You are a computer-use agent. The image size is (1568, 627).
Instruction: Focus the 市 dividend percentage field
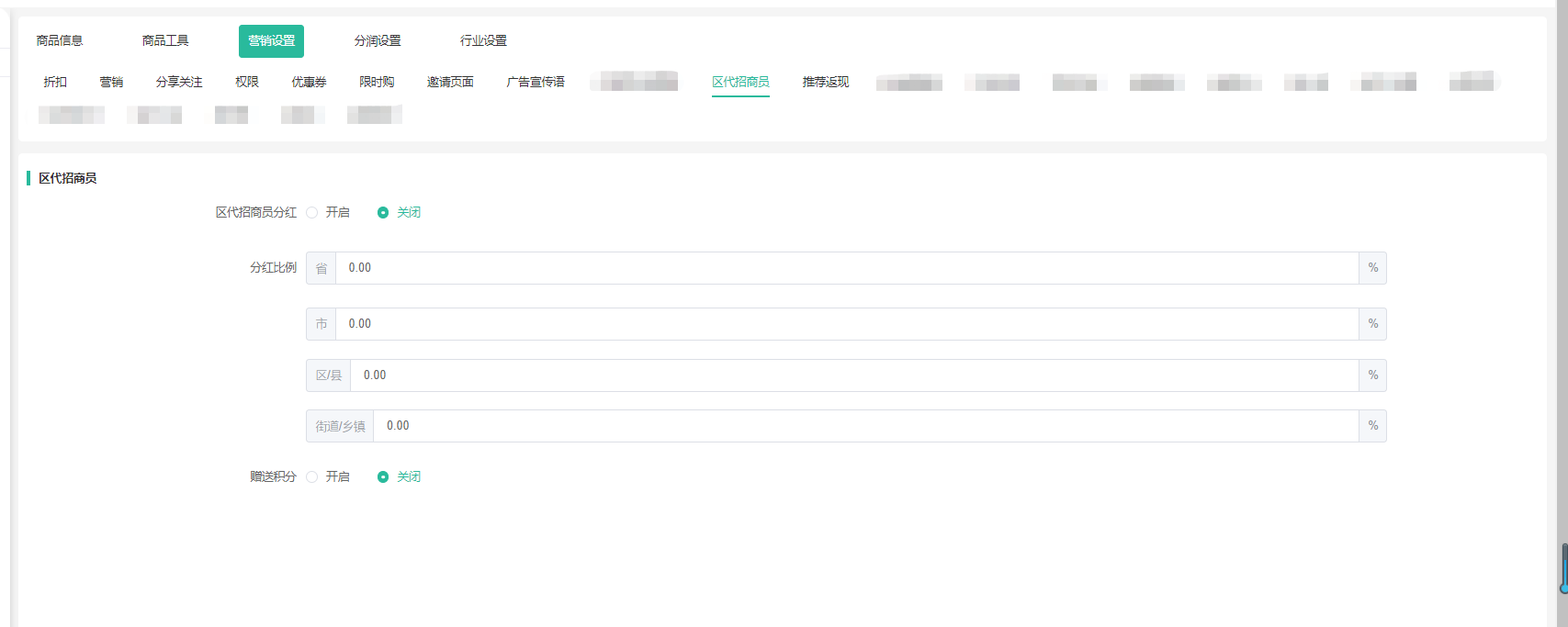(x=845, y=324)
